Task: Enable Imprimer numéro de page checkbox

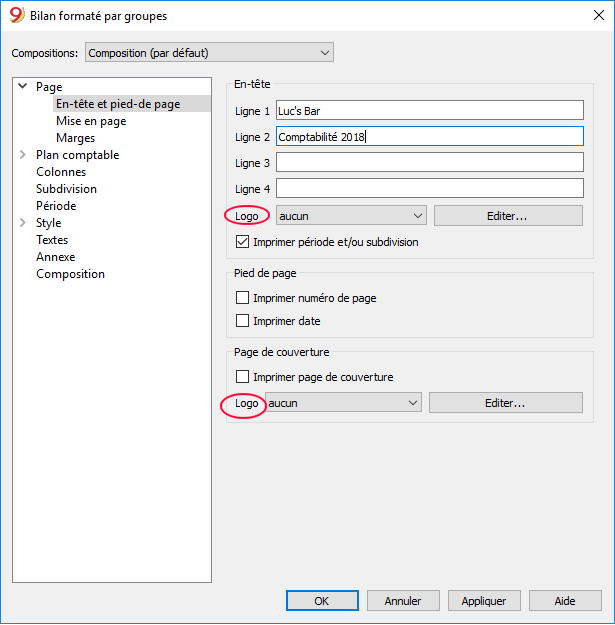Action: click(242, 297)
